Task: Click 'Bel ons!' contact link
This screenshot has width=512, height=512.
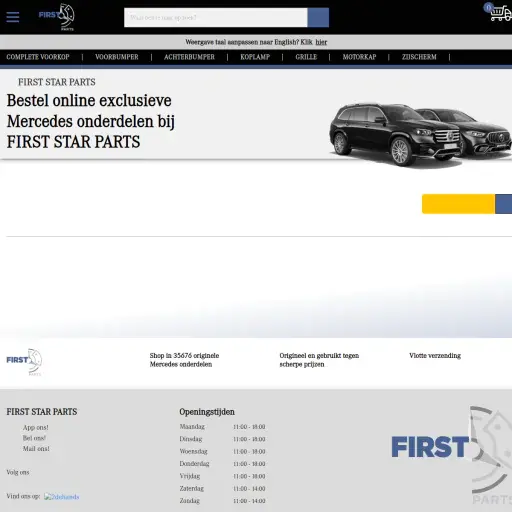Action: pos(34,438)
